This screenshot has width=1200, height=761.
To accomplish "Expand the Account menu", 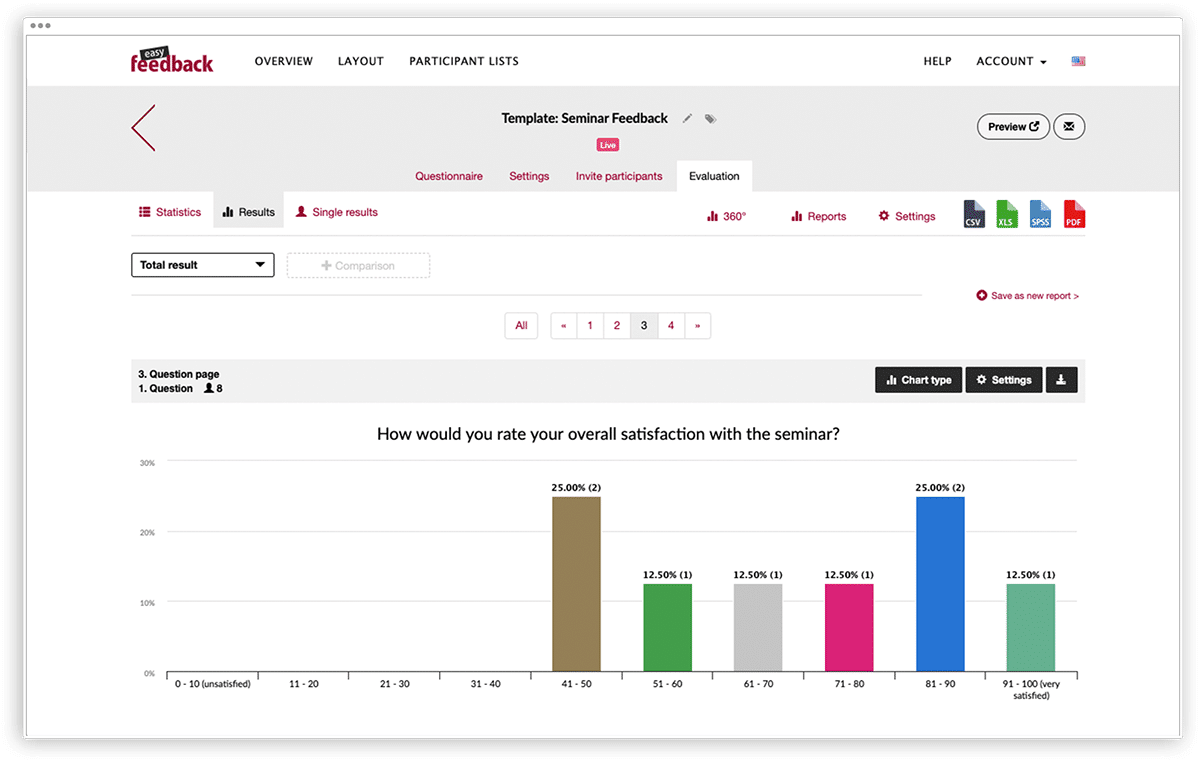I will (x=1011, y=61).
